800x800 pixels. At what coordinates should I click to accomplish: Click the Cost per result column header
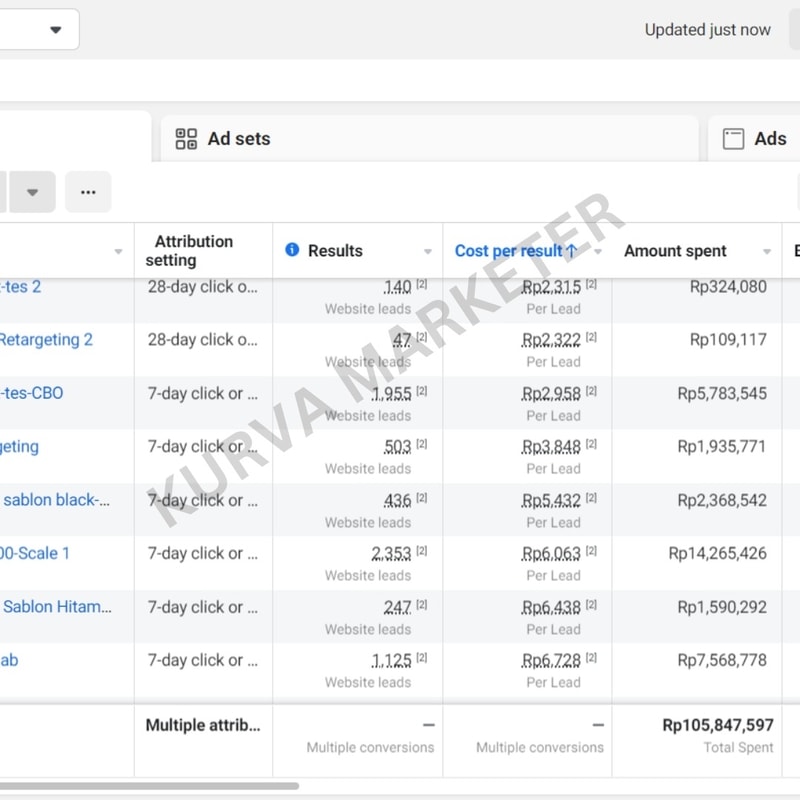509,251
